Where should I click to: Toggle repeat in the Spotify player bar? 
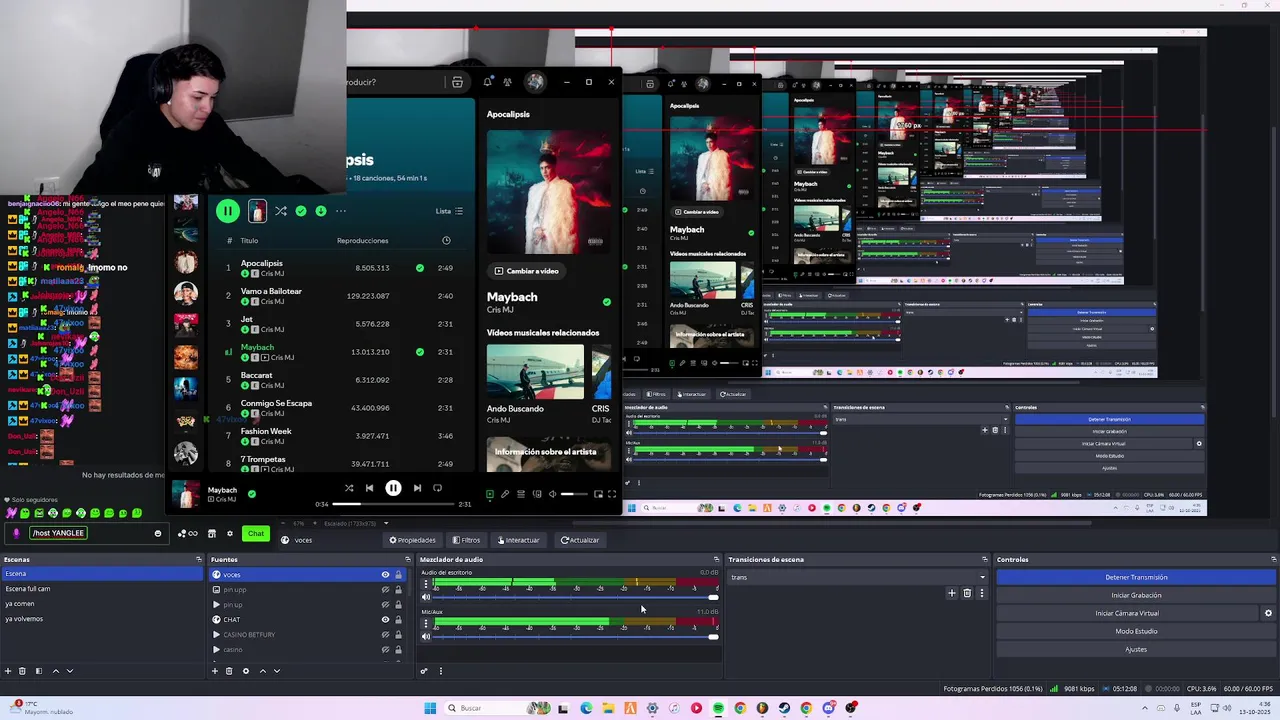[437, 488]
